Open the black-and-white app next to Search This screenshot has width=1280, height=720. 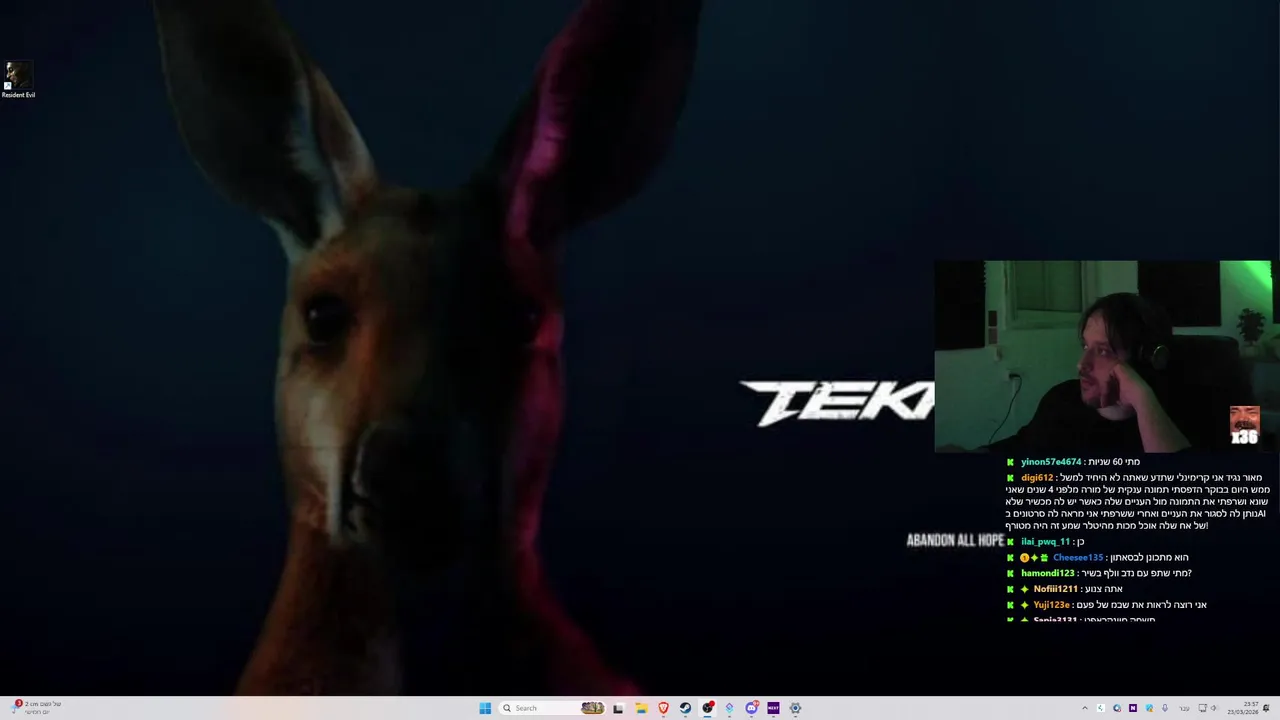point(618,708)
